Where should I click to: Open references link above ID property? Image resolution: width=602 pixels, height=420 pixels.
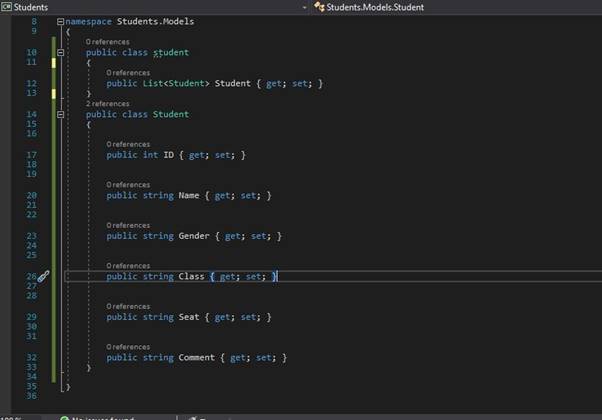pyautogui.click(x=128, y=144)
